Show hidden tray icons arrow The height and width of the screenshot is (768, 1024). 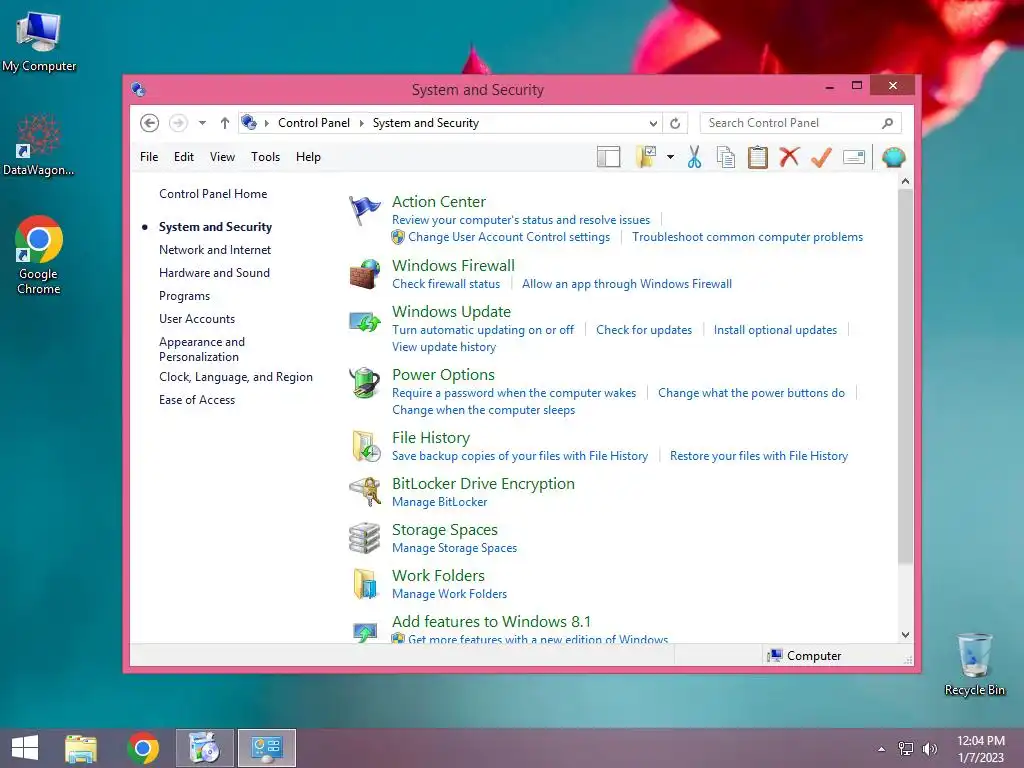(x=882, y=749)
